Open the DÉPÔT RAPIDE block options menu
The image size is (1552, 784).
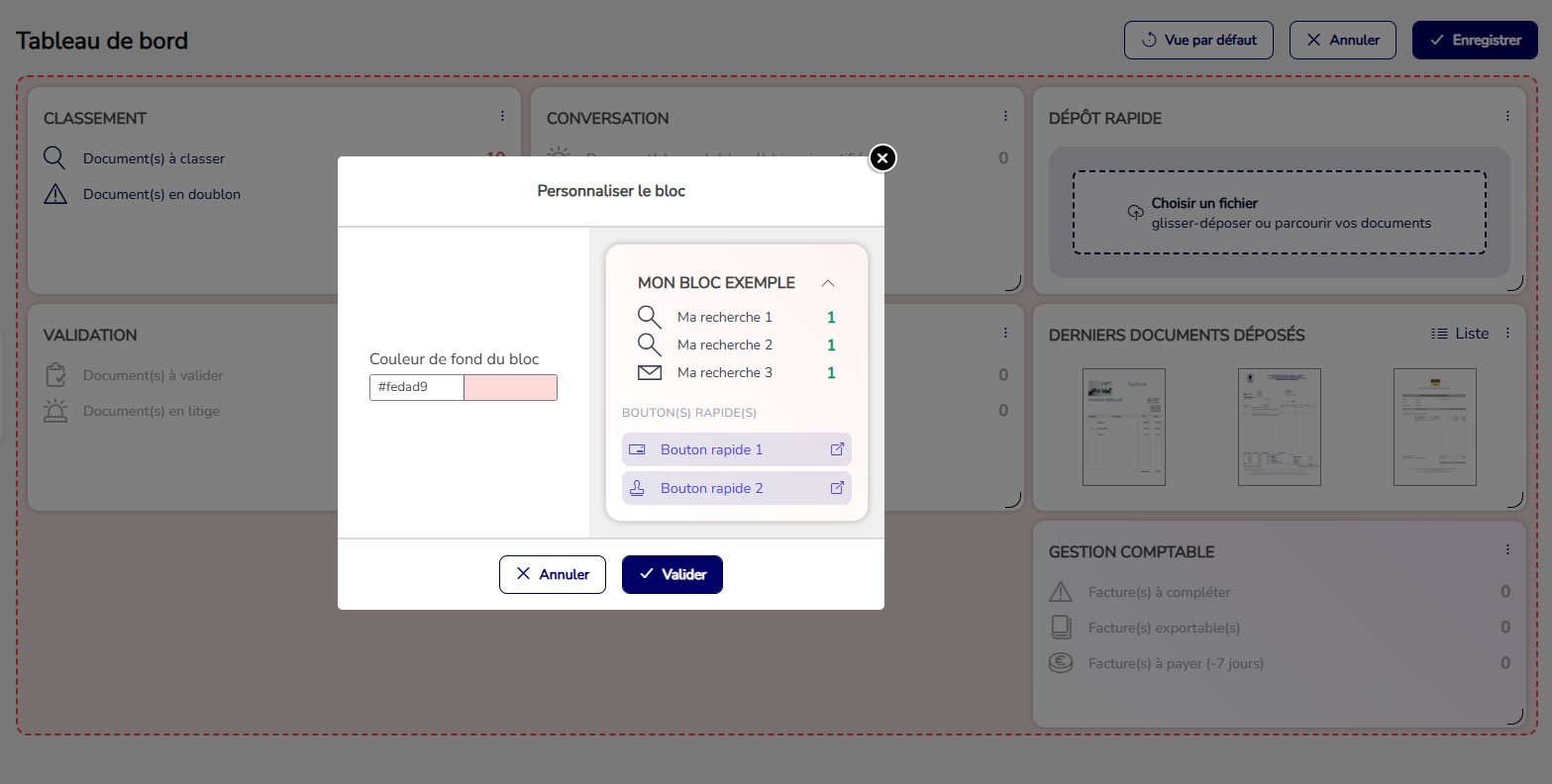click(1507, 117)
